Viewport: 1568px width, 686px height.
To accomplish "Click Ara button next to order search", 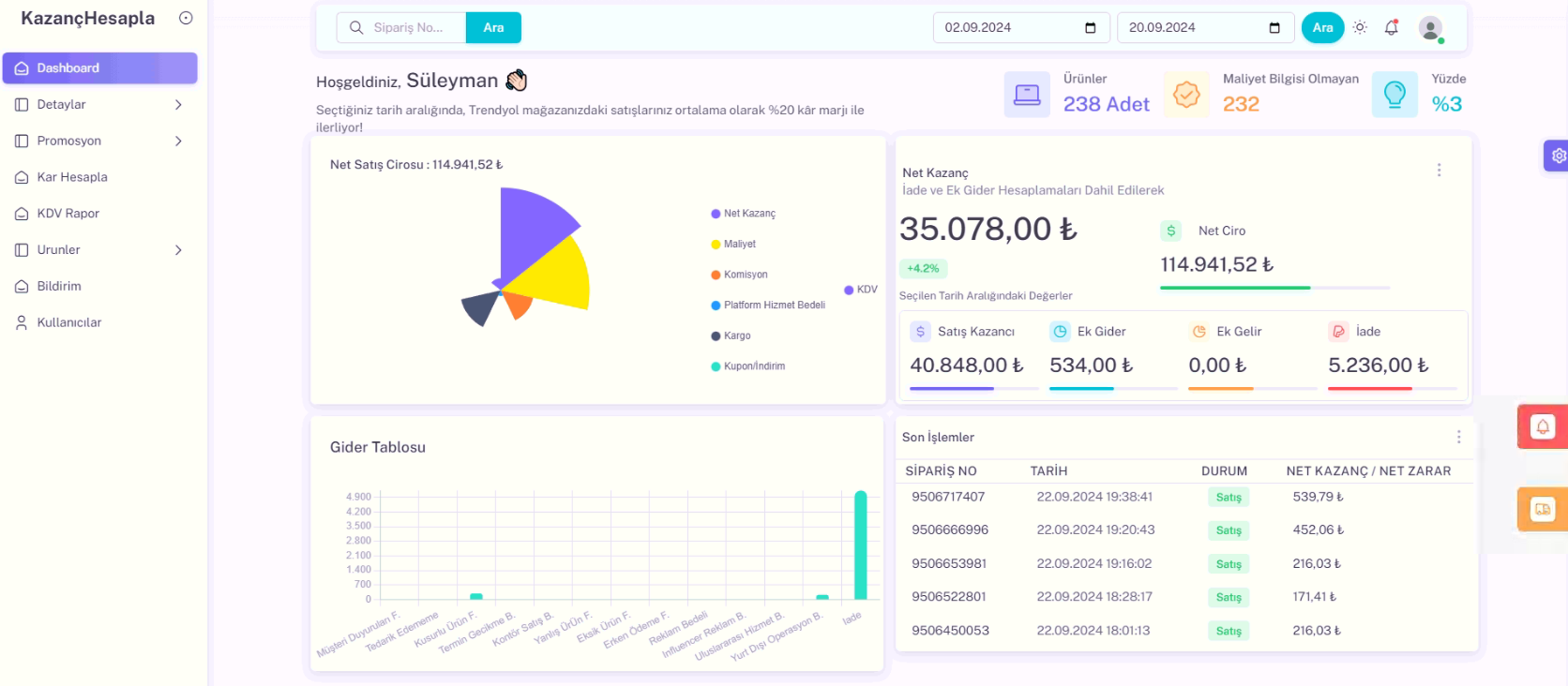I will (493, 27).
